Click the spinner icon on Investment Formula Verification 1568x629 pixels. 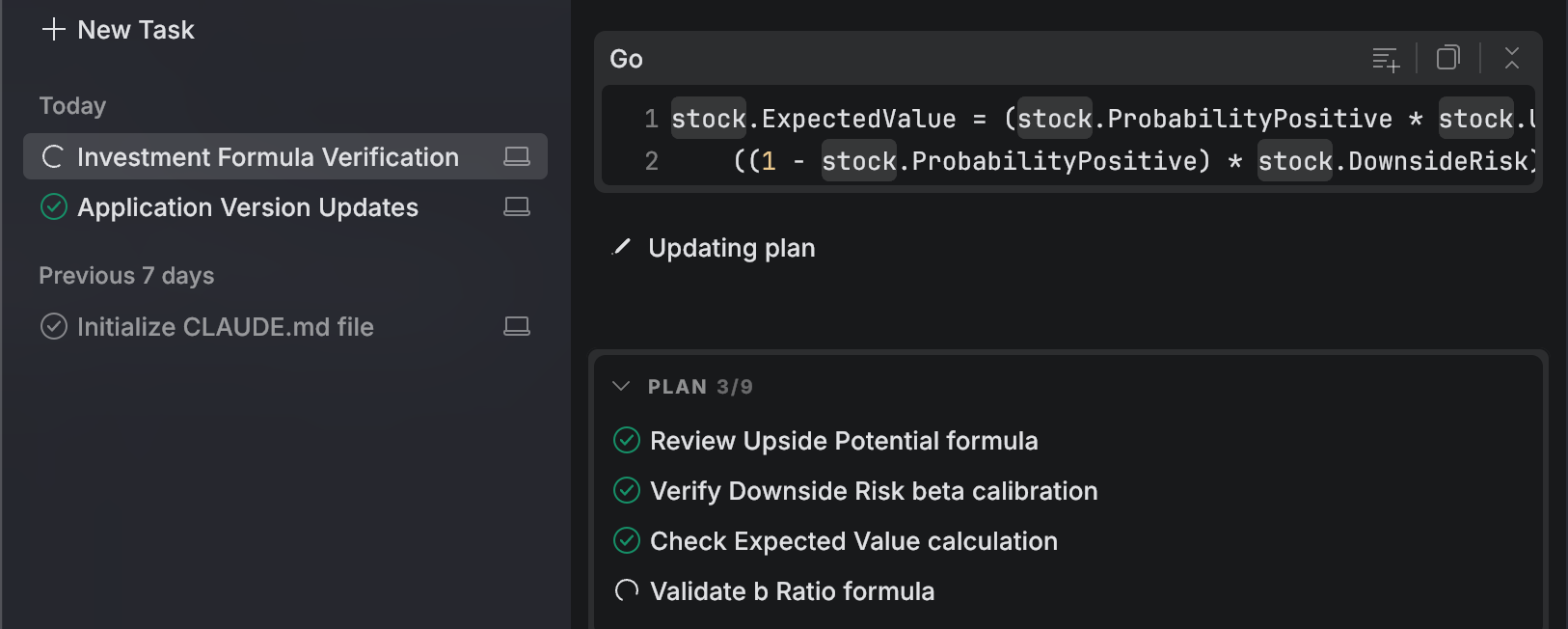coord(53,156)
